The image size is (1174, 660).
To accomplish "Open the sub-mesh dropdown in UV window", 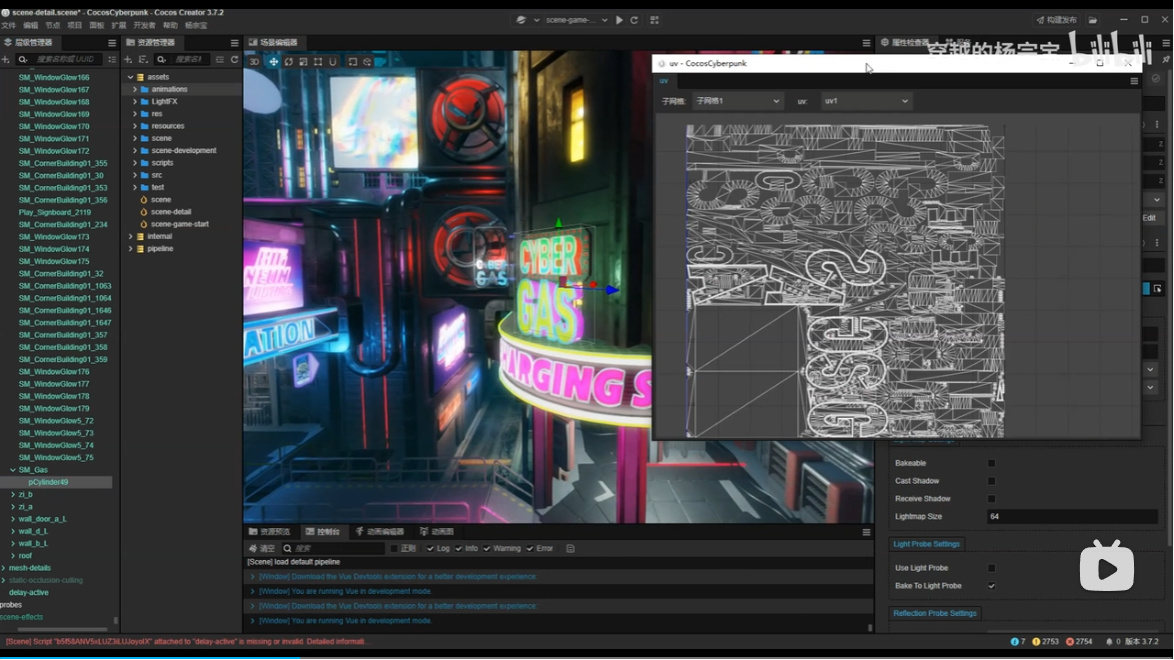I will (737, 101).
